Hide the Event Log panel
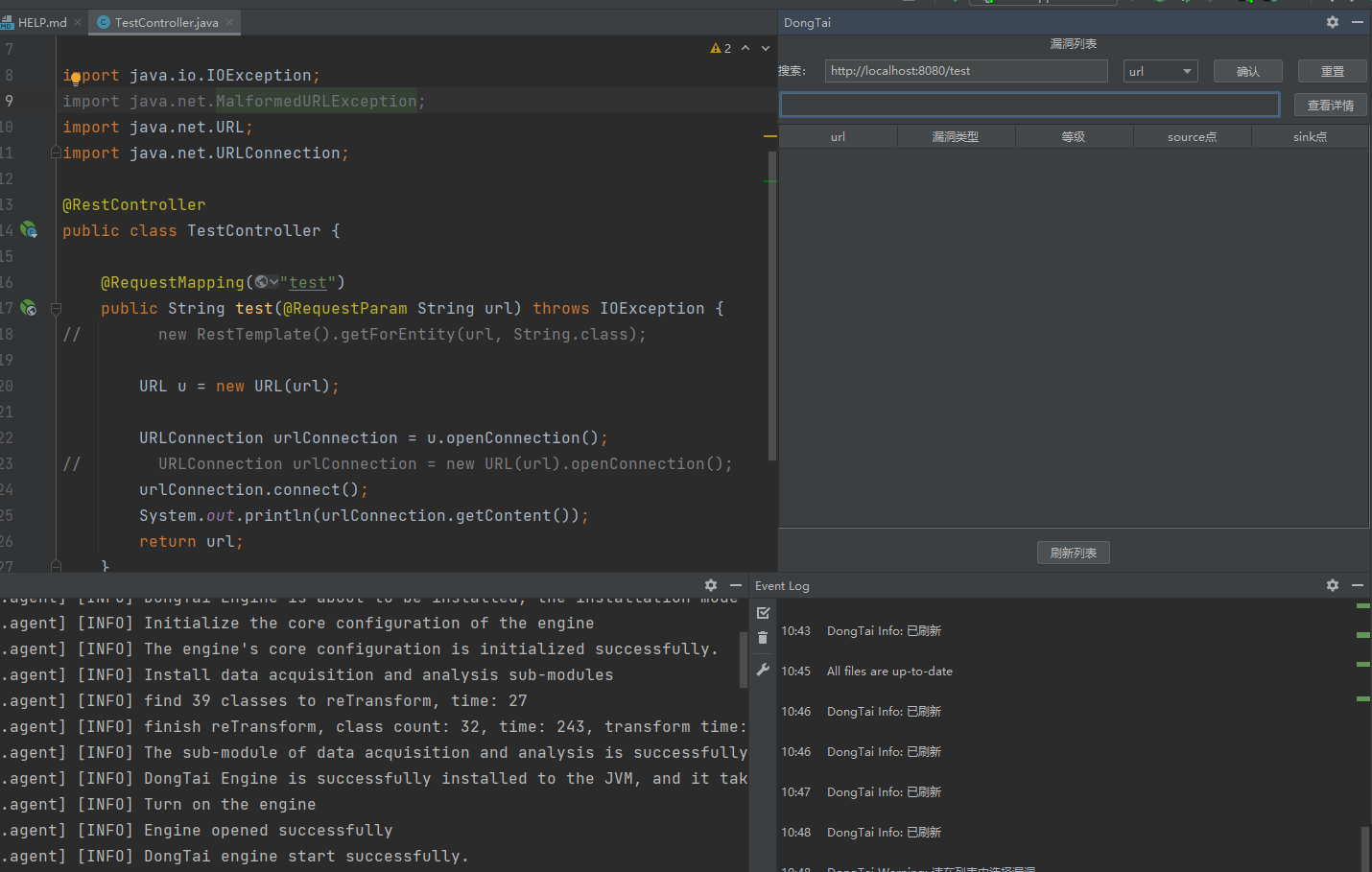The image size is (1372, 872). click(1357, 585)
